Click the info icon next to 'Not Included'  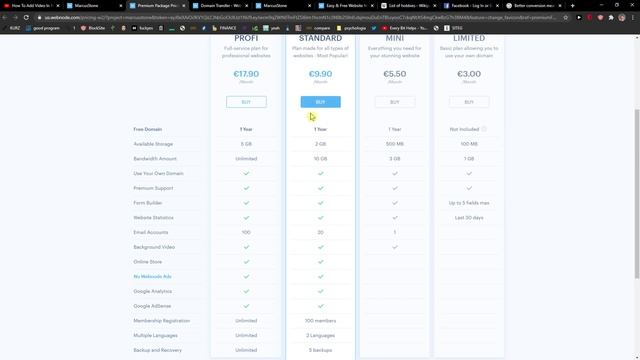point(484,129)
